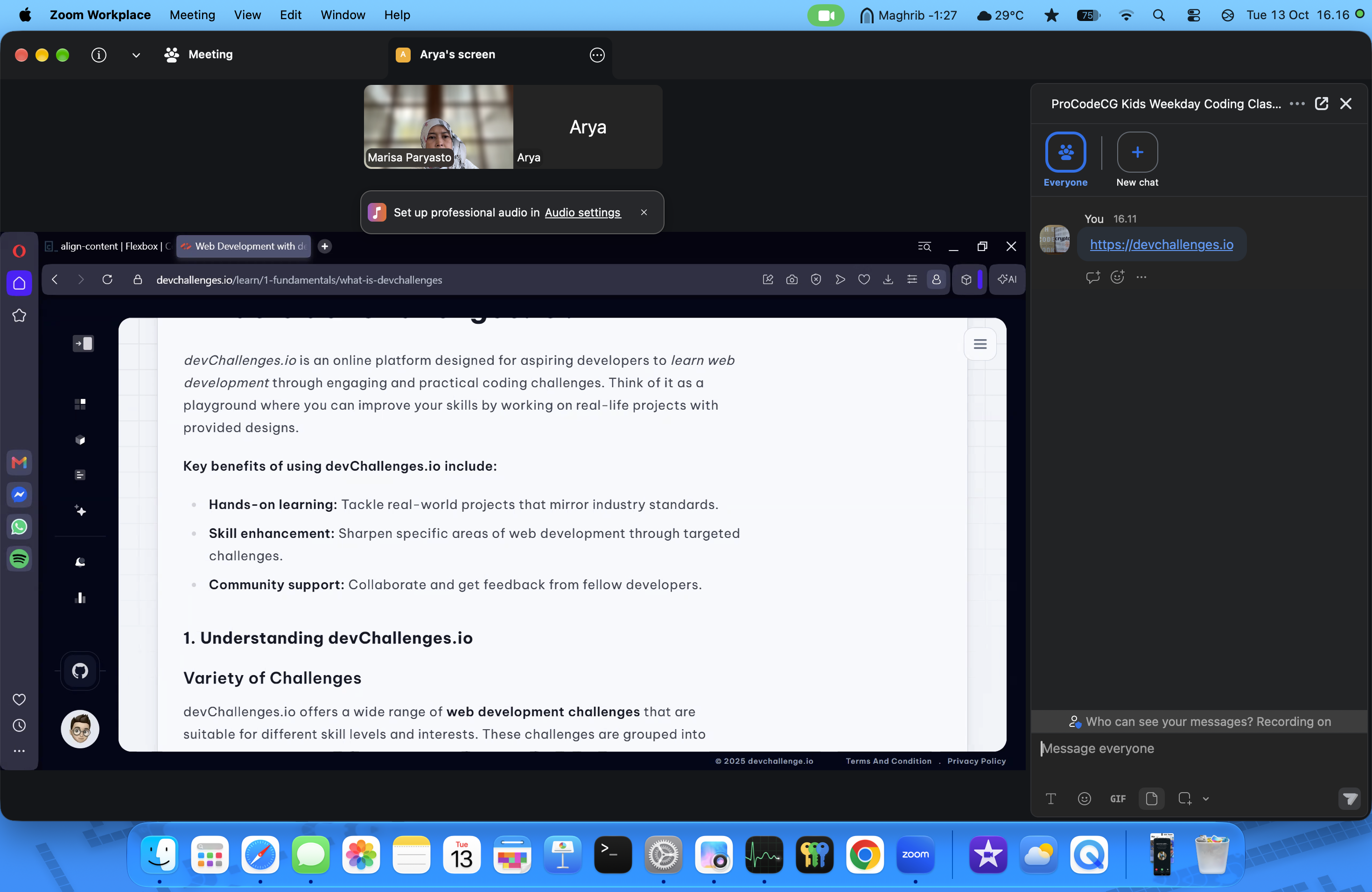Click the green camera status menu bar icon
This screenshot has width=1372, height=892.
pyautogui.click(x=826, y=15)
